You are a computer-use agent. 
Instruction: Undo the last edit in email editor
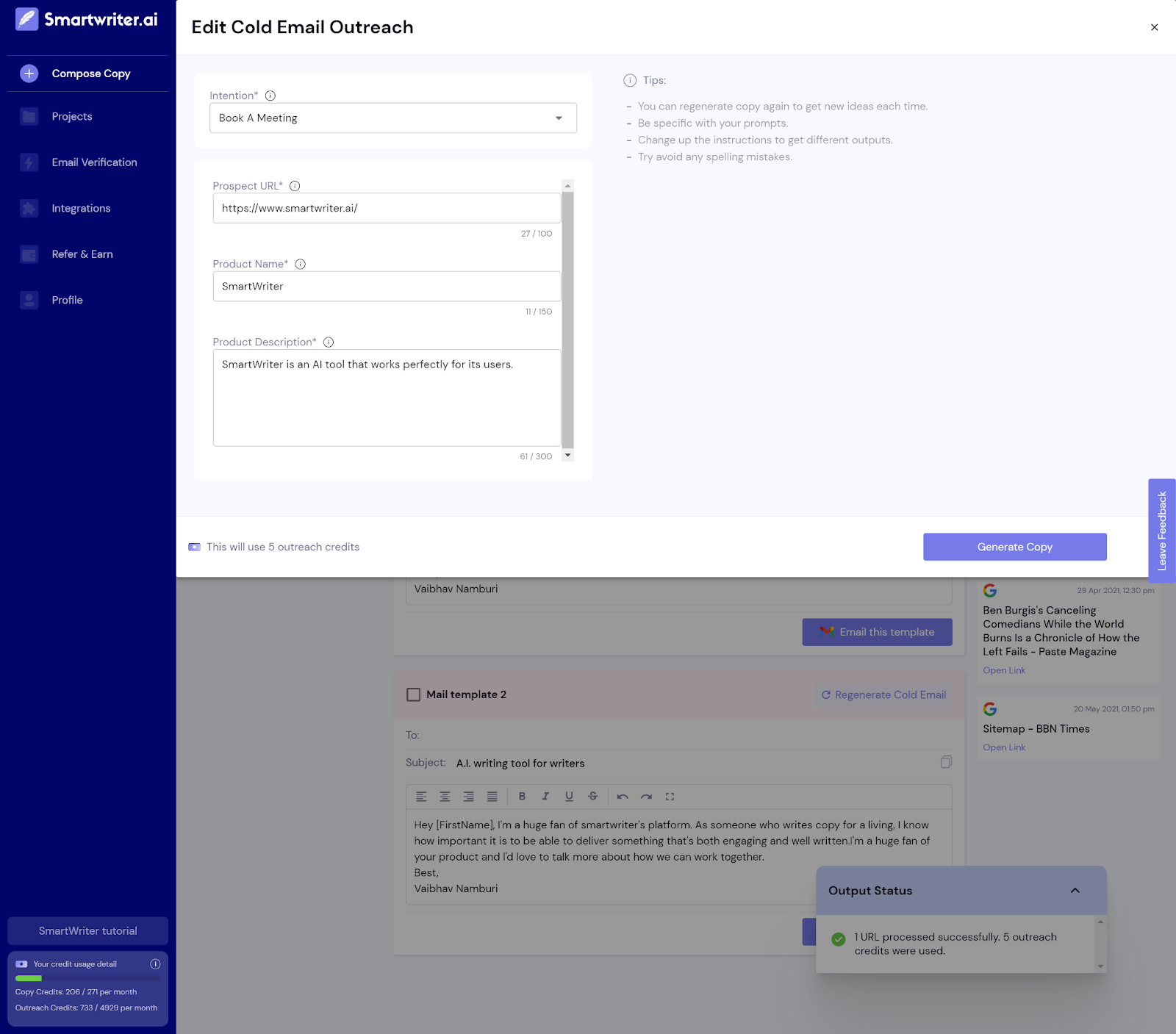click(x=623, y=797)
